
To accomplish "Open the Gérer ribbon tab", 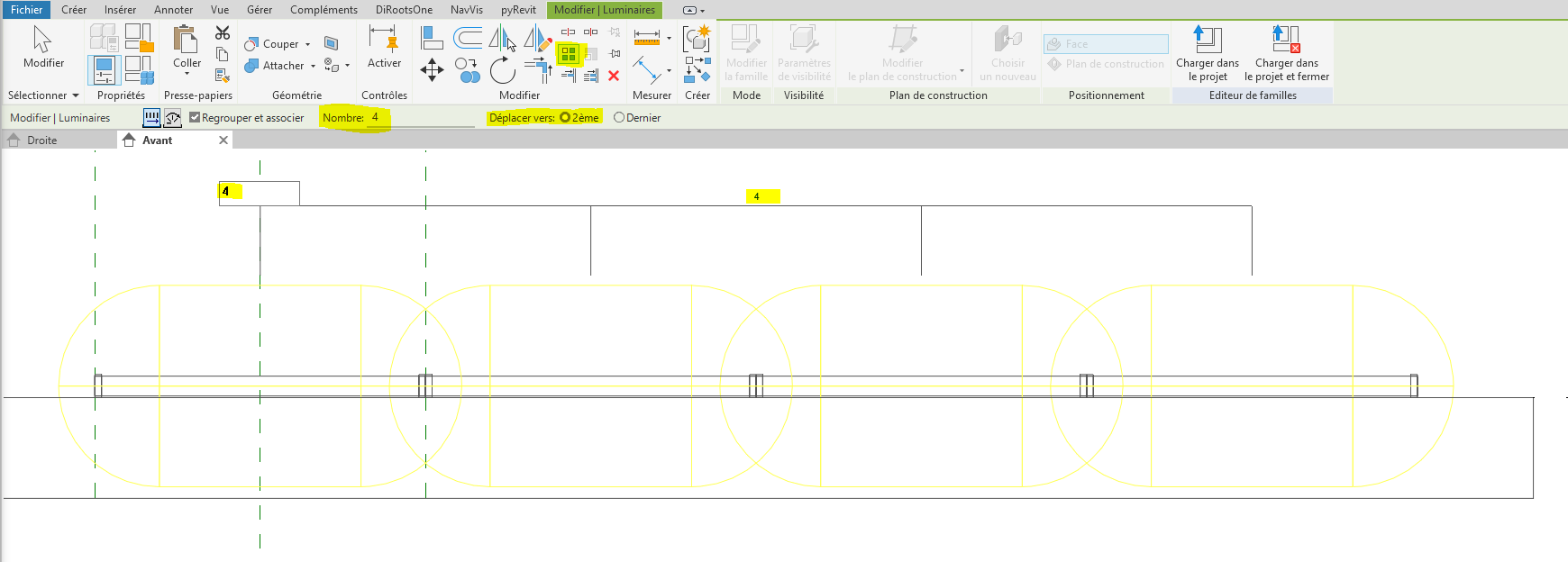I will [260, 10].
